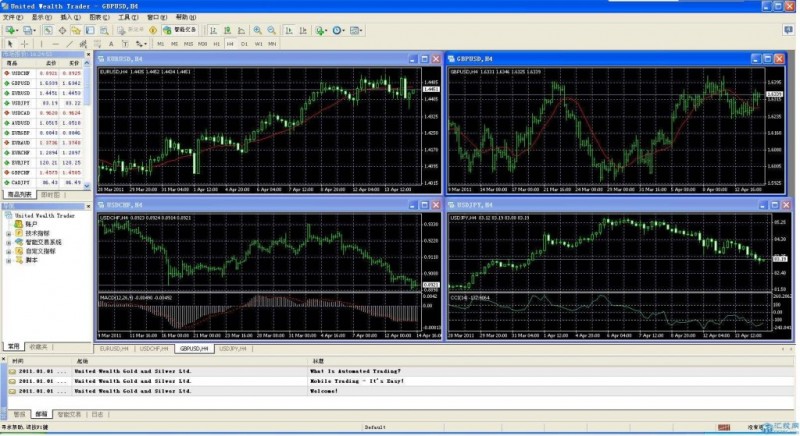Viewport: 800px width, 436px height.
Task: Toggle the Chart Shift icon
Action: pos(303,31)
